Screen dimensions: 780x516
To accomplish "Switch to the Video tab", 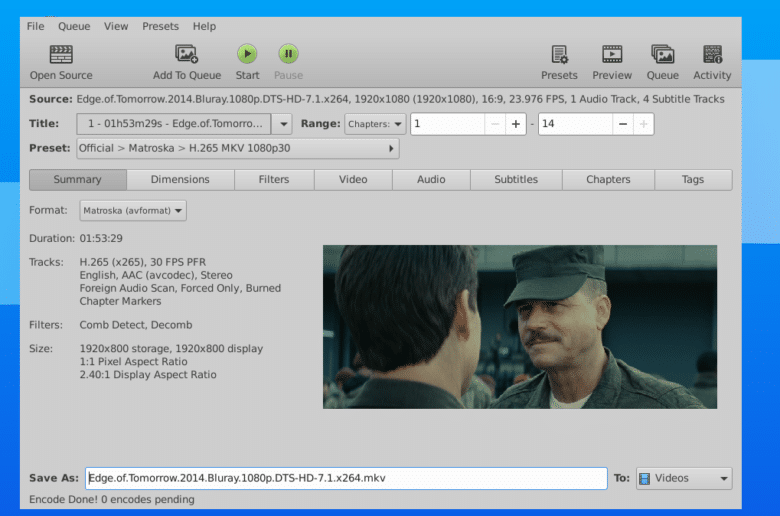I will tap(353, 180).
